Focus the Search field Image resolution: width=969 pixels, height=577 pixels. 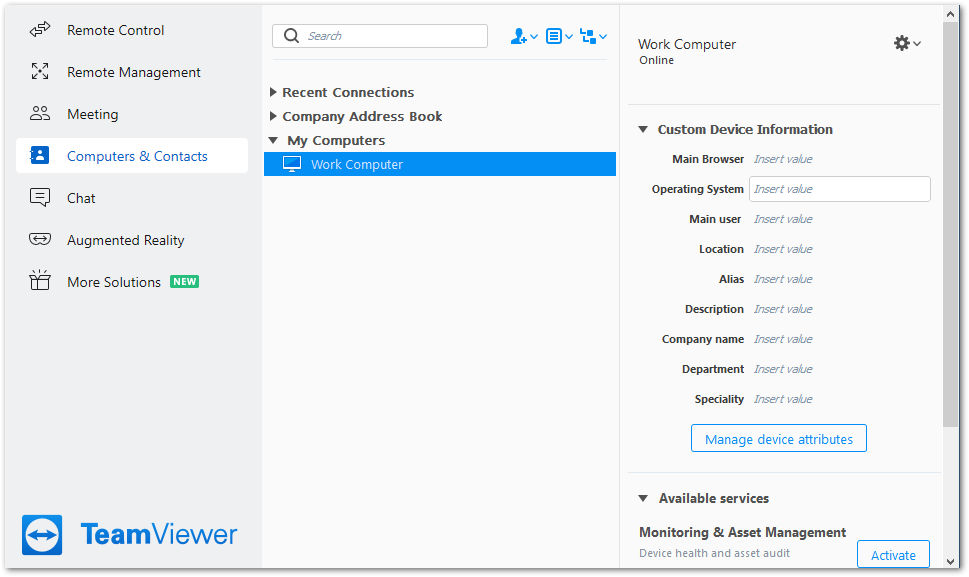379,36
